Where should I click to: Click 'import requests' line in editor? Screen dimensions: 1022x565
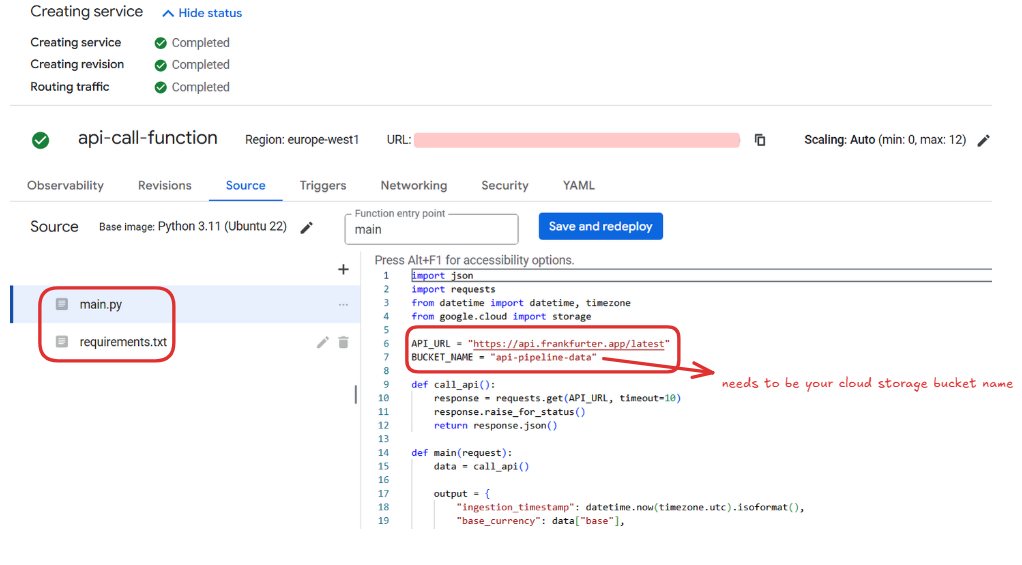point(453,289)
